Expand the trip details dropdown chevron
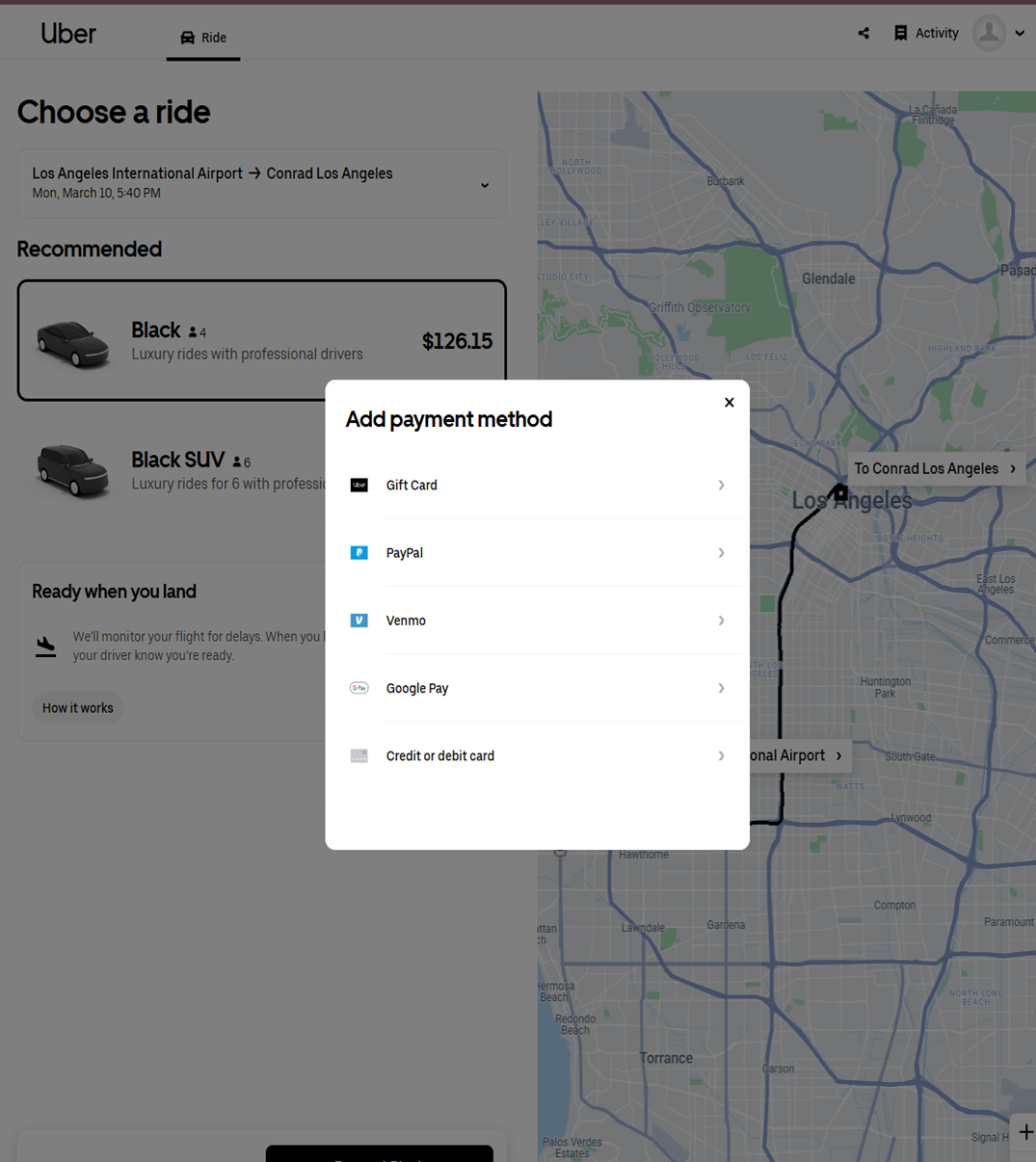This screenshot has width=1036, height=1162. (x=485, y=185)
